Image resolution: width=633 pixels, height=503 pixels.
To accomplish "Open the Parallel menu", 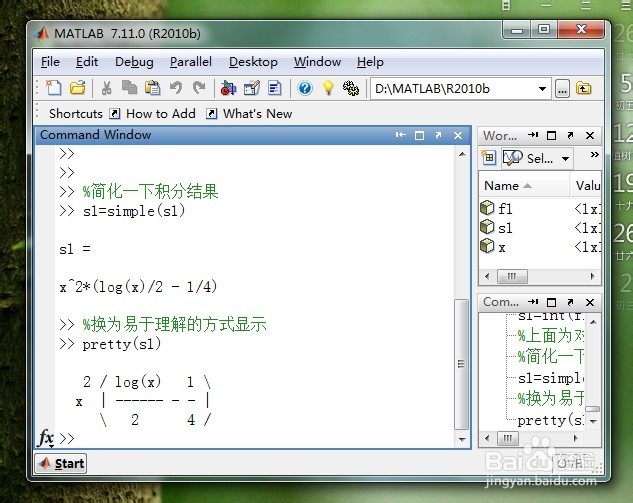I will (x=191, y=62).
